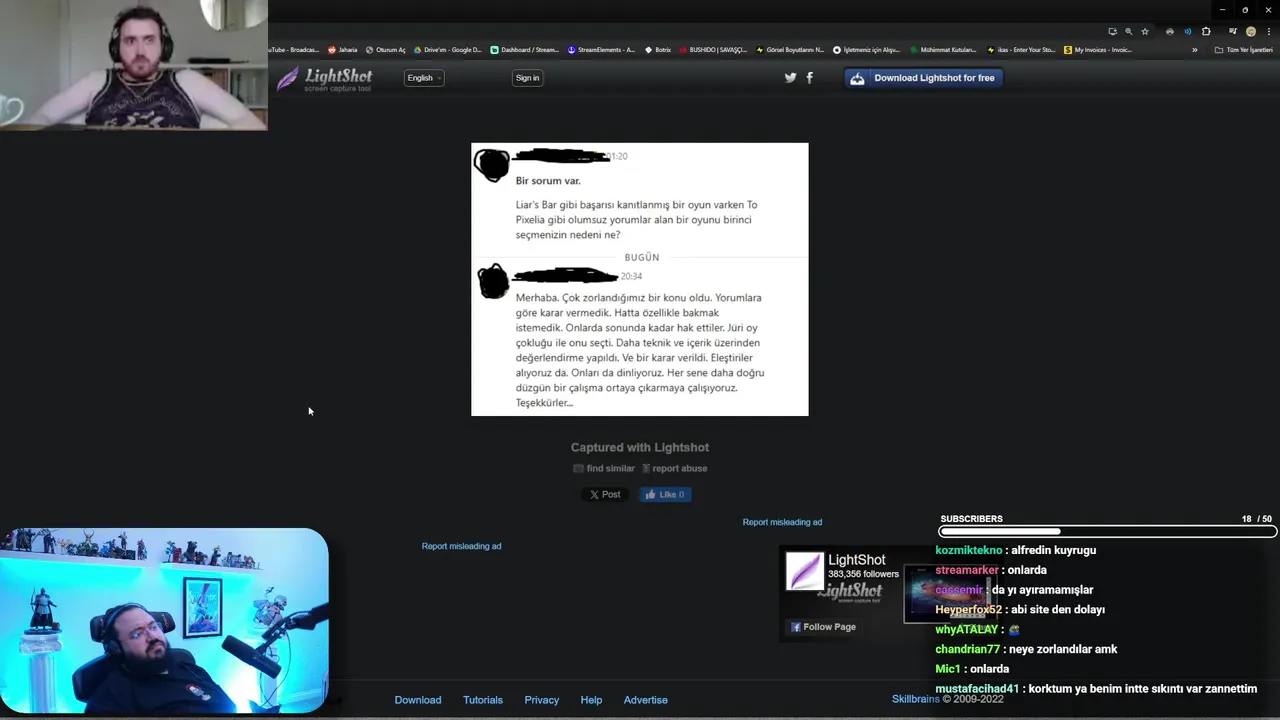Open the media control music icon
The image size is (1280, 720).
click(1233, 32)
